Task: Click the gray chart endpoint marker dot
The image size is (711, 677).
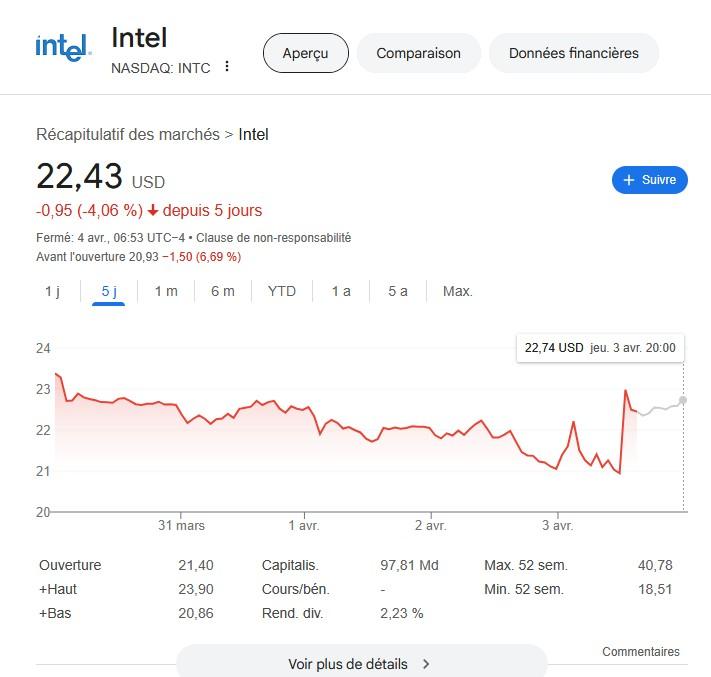Action: point(683,400)
